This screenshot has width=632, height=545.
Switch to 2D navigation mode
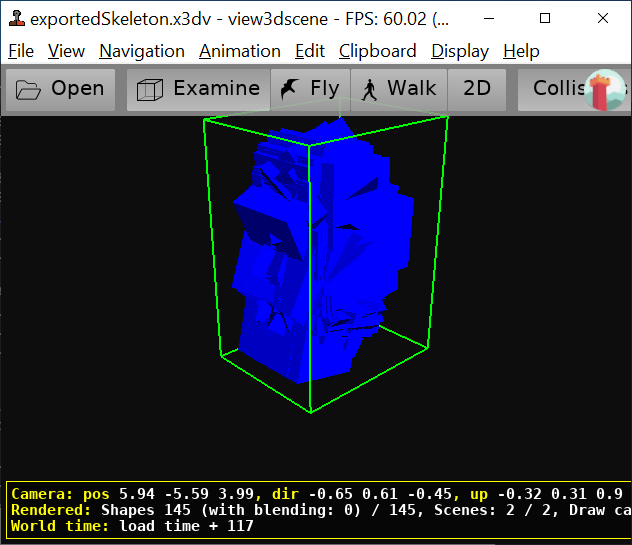477,89
